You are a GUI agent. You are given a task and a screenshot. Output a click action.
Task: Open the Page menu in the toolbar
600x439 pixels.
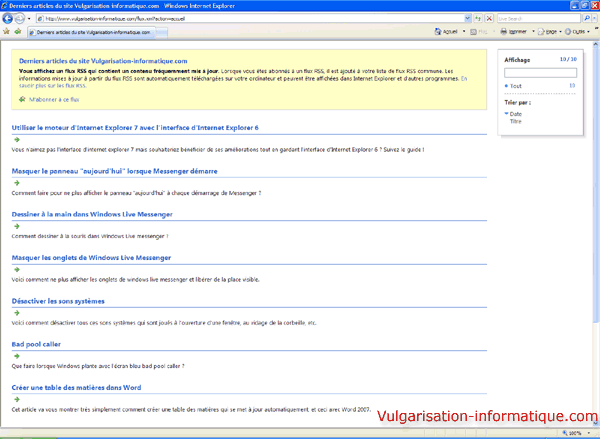[x=549, y=32]
